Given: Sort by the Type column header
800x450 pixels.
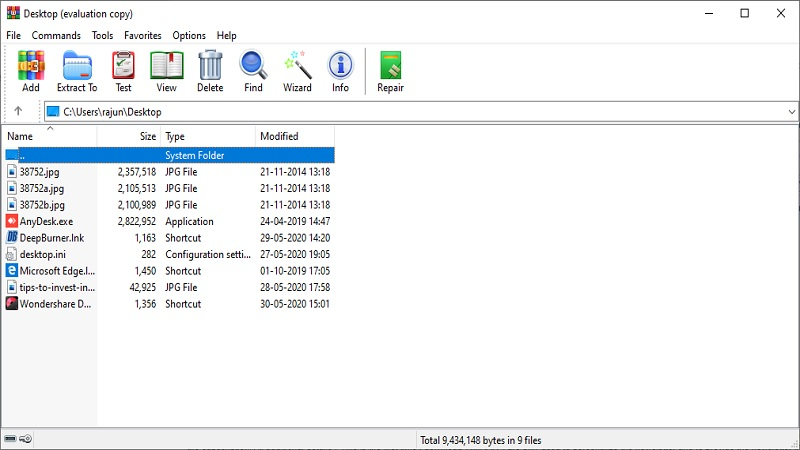Looking at the screenshot, I should [208, 136].
